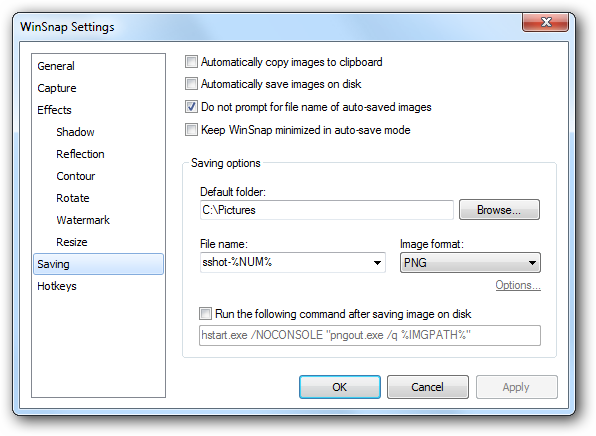Screen dimensions: 596x436
Task: Open the File name dropdown arrow
Action: pos(377,263)
